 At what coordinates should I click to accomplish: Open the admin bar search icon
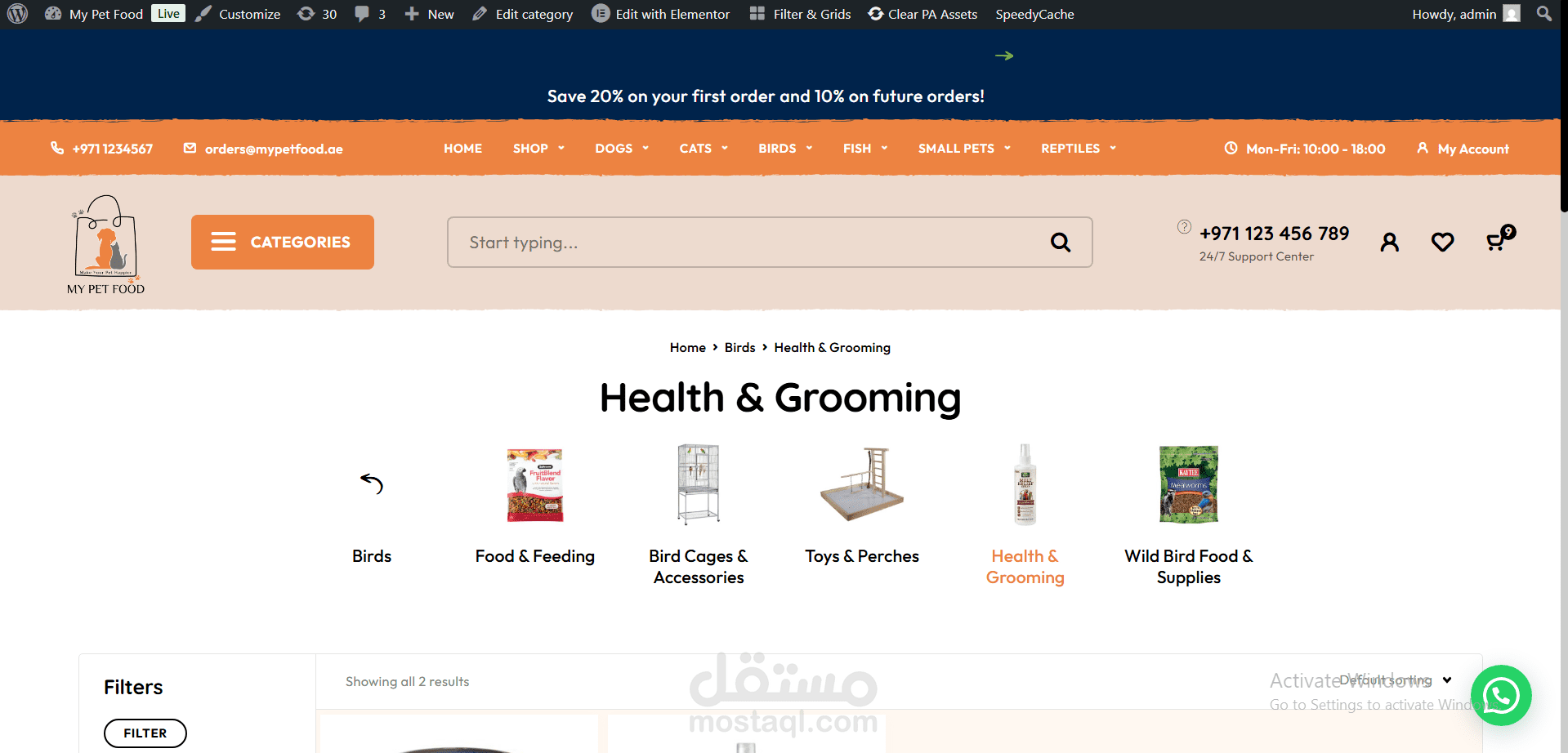coord(1543,14)
